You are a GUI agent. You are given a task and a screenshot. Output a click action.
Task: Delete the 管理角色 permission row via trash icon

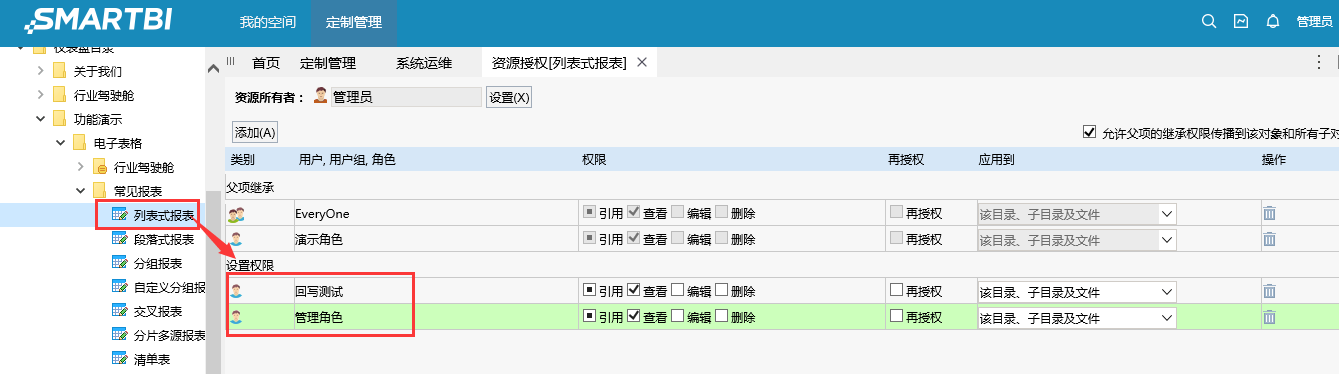pyautogui.click(x=1269, y=318)
